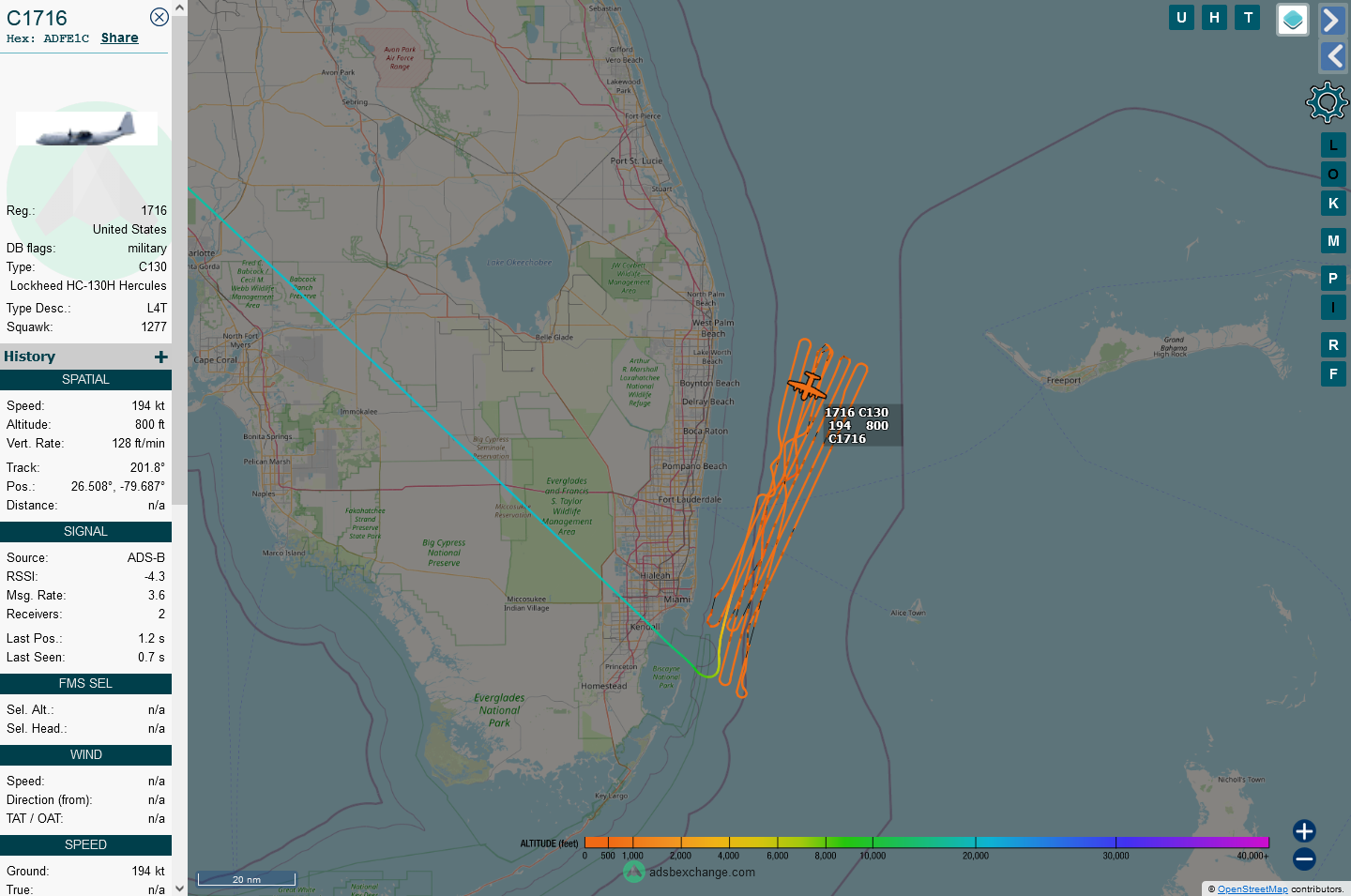
Task: Click the Vert. Rate value 128 ft/min
Action: [x=139, y=444]
